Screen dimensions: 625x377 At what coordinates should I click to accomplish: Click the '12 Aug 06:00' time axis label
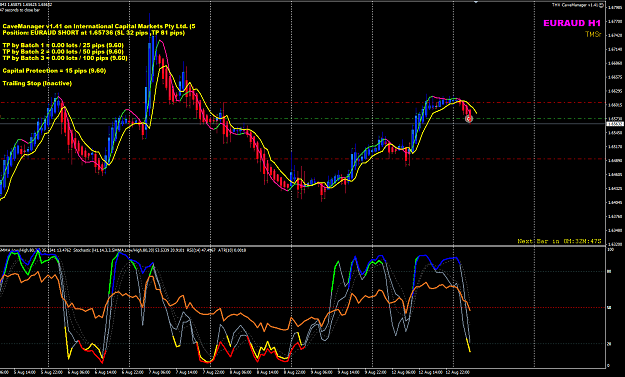403,373
